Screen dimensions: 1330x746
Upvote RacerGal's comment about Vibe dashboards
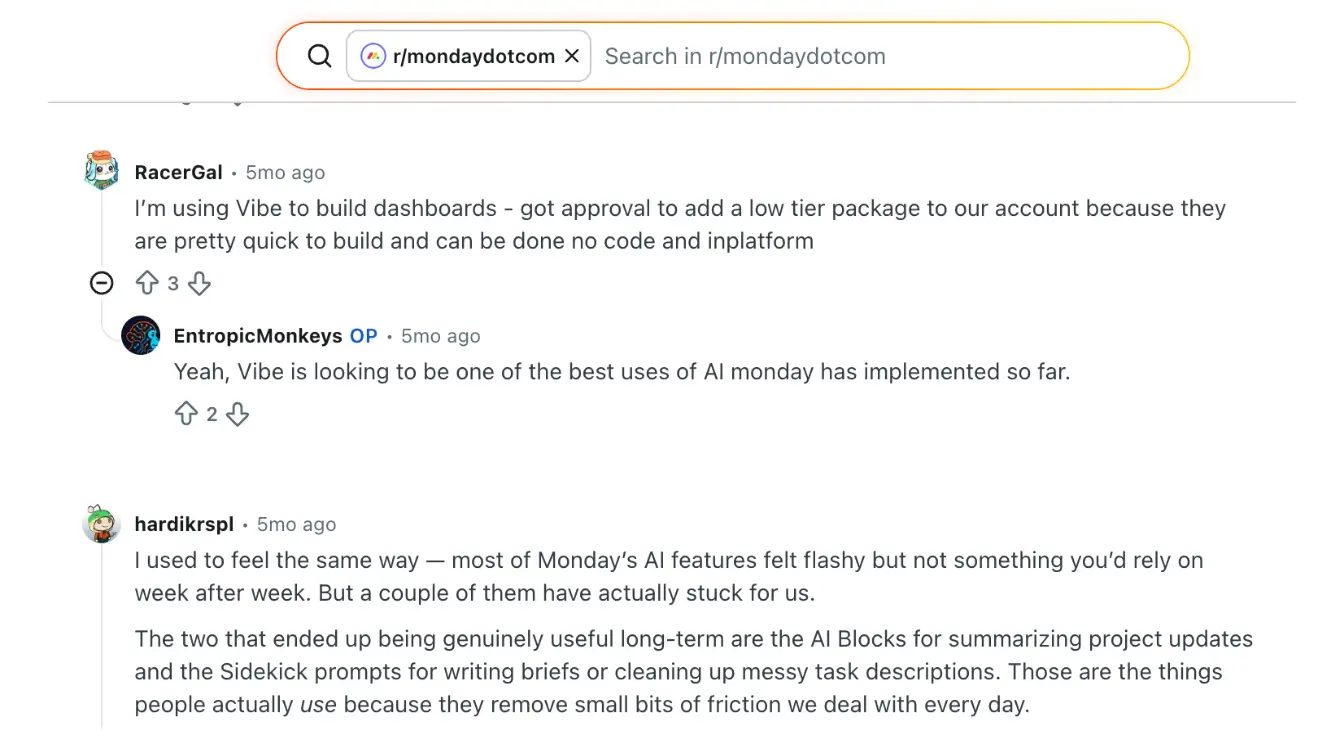pos(148,283)
